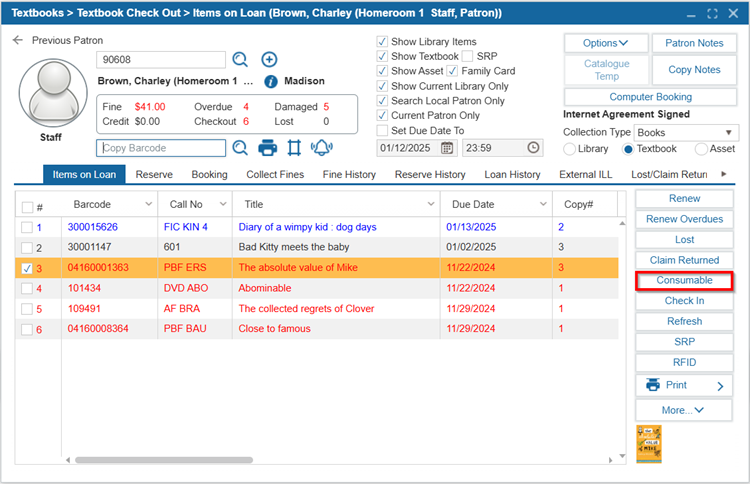This screenshot has height=484, width=750.
Task: Open patron info icon next to Madison
Action: 271,81
